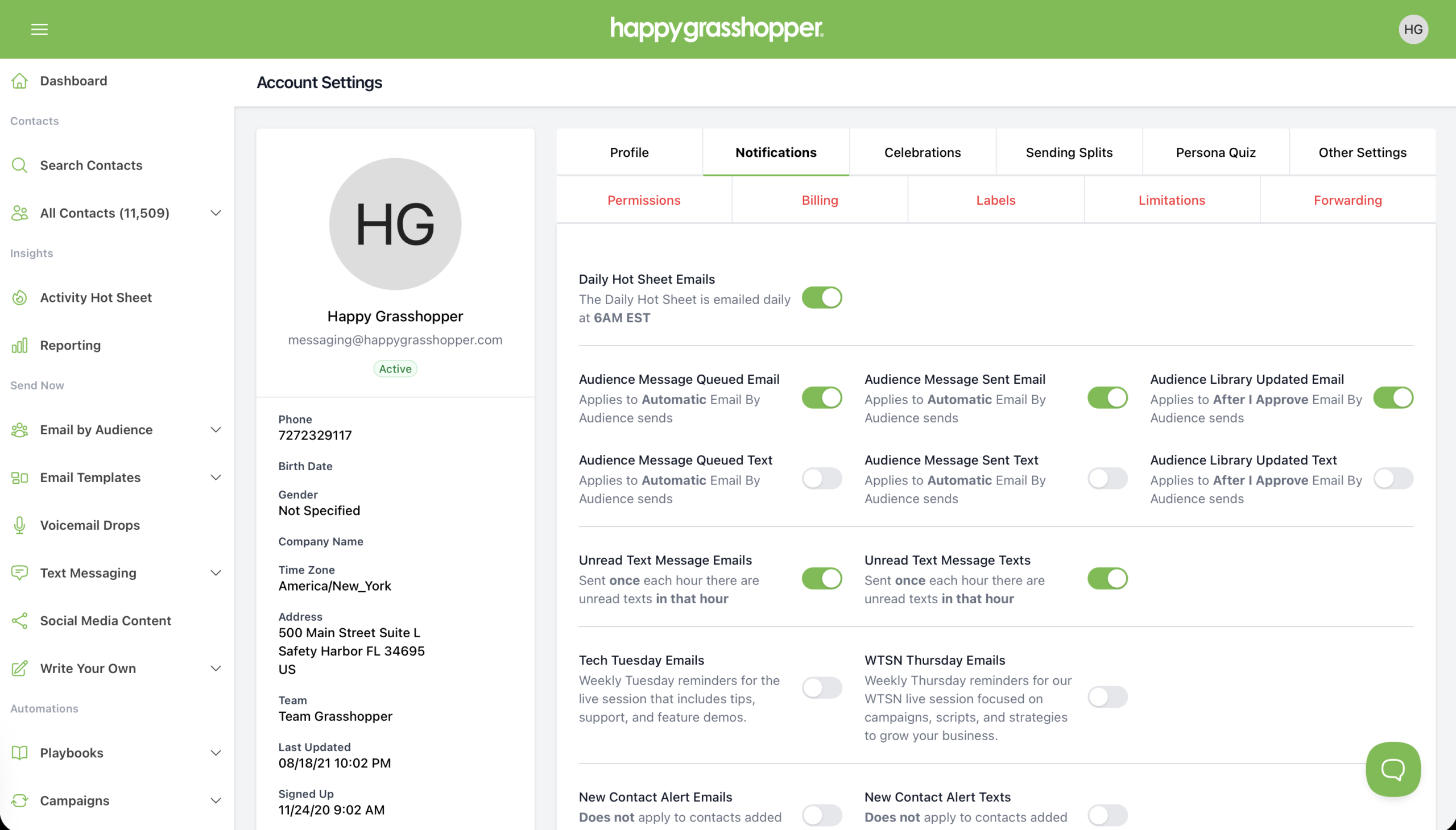Image resolution: width=1456 pixels, height=830 pixels.
Task: Click the Search Contacts magnifier icon
Action: point(19,165)
